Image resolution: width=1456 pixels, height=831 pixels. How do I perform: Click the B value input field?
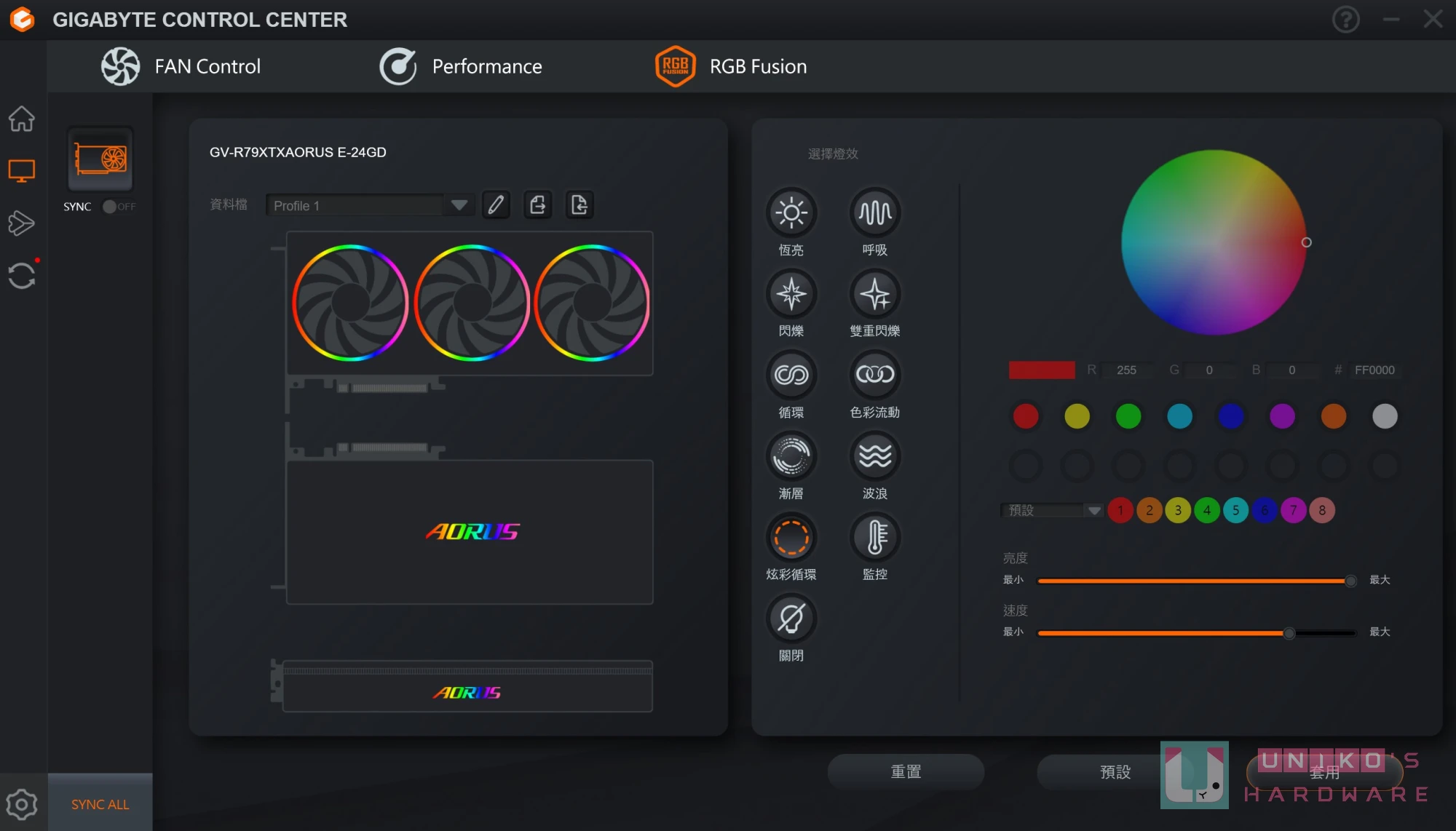1292,370
